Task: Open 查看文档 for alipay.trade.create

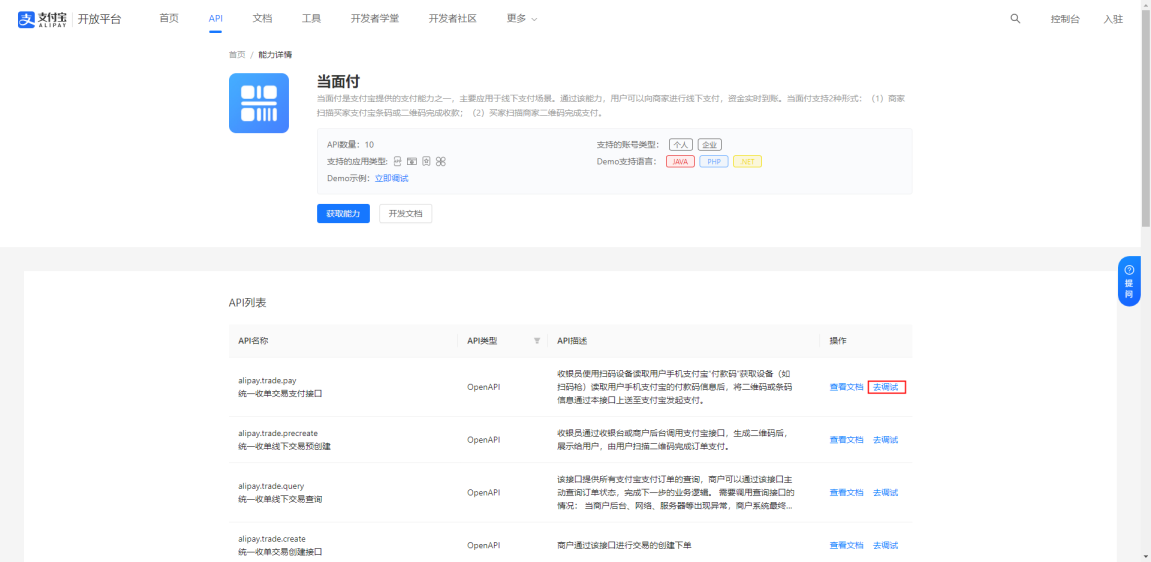Action: [x=846, y=545]
